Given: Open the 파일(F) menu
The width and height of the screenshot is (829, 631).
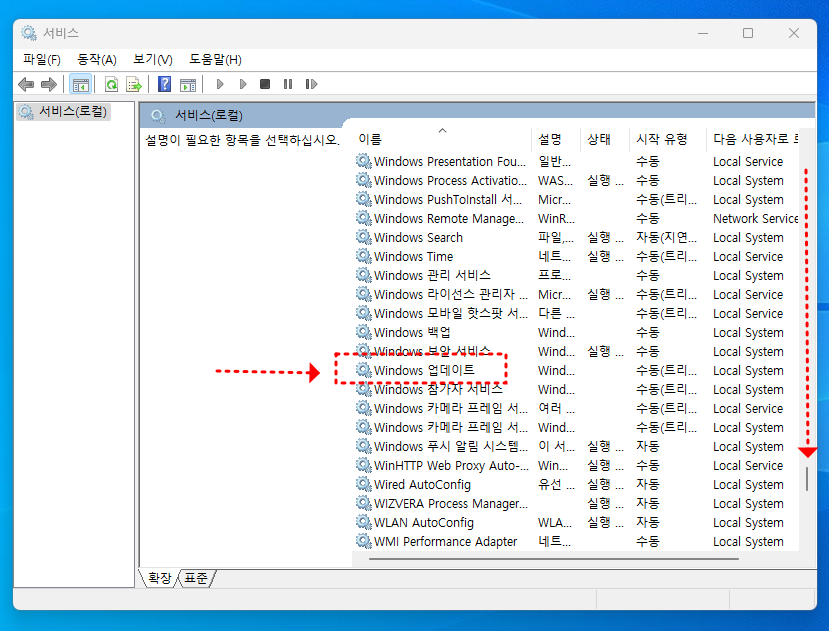Looking at the screenshot, I should [42, 59].
